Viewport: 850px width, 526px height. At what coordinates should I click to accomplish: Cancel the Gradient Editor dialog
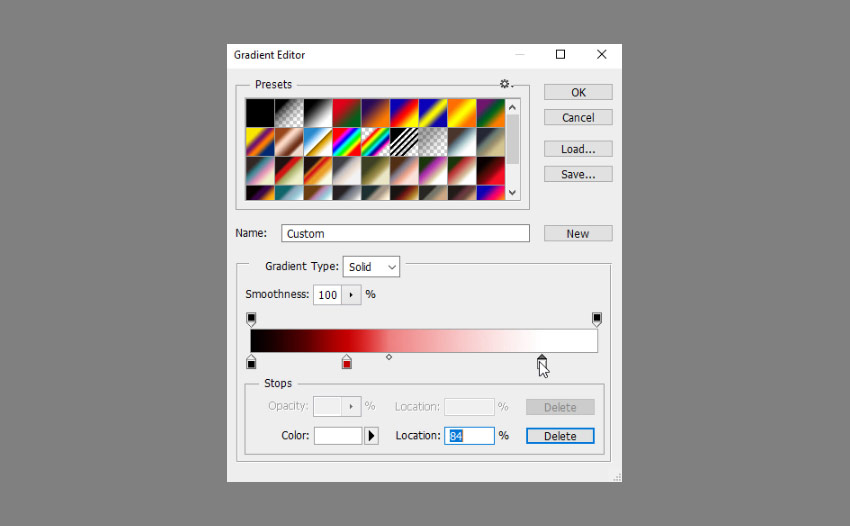click(x=578, y=118)
